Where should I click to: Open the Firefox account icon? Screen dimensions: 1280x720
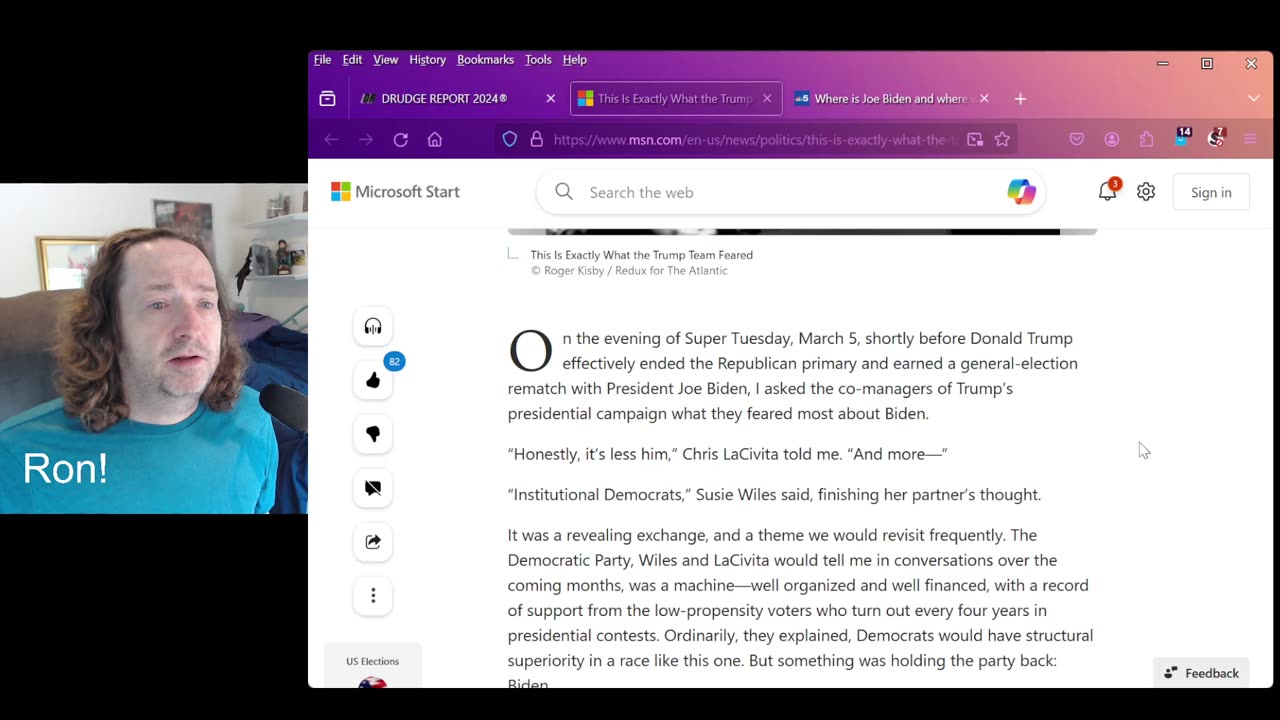(1112, 140)
